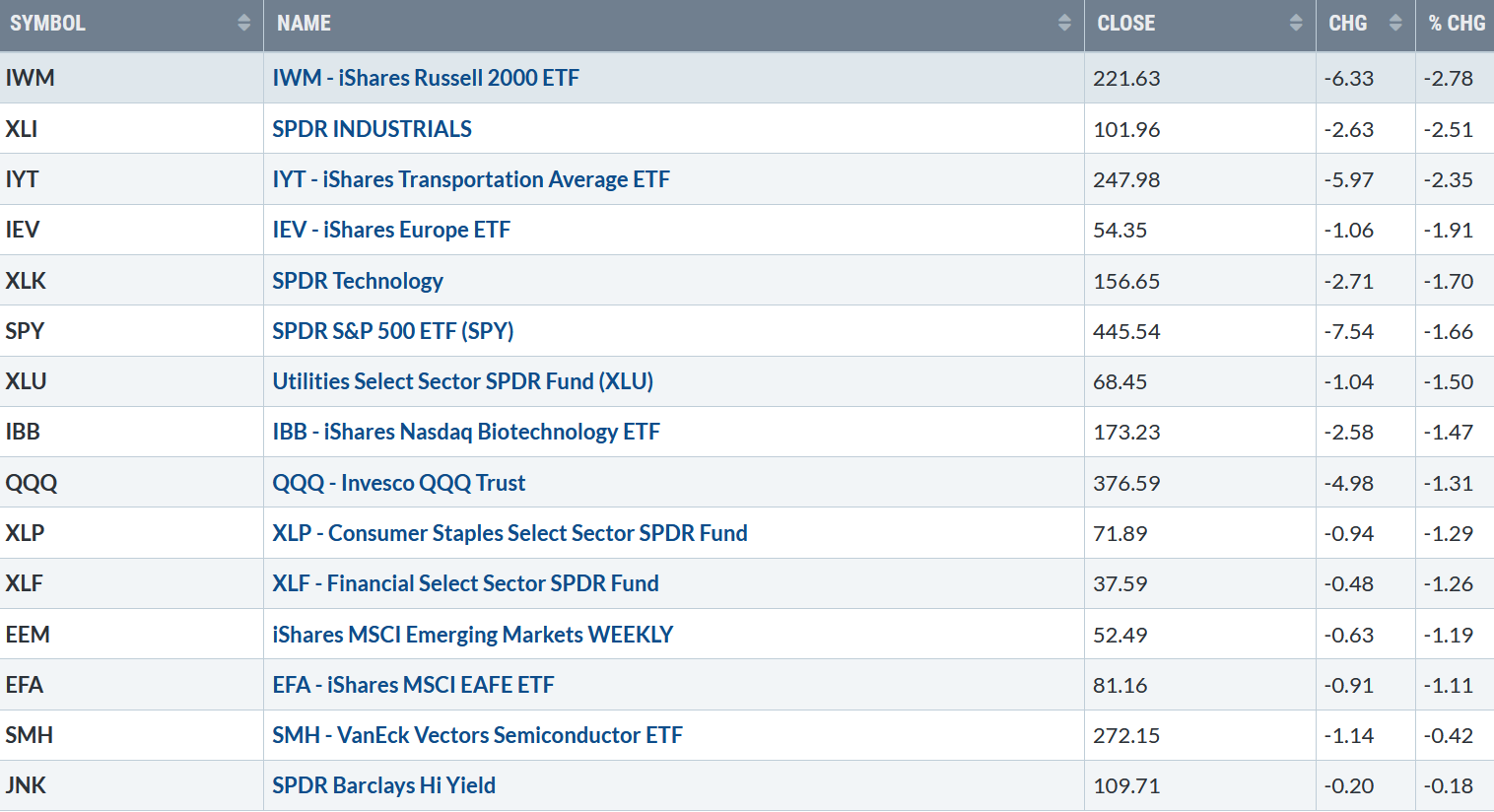The height and width of the screenshot is (812, 1494).
Task: Sort table by SYMBOL column arrows
Action: click(x=244, y=23)
